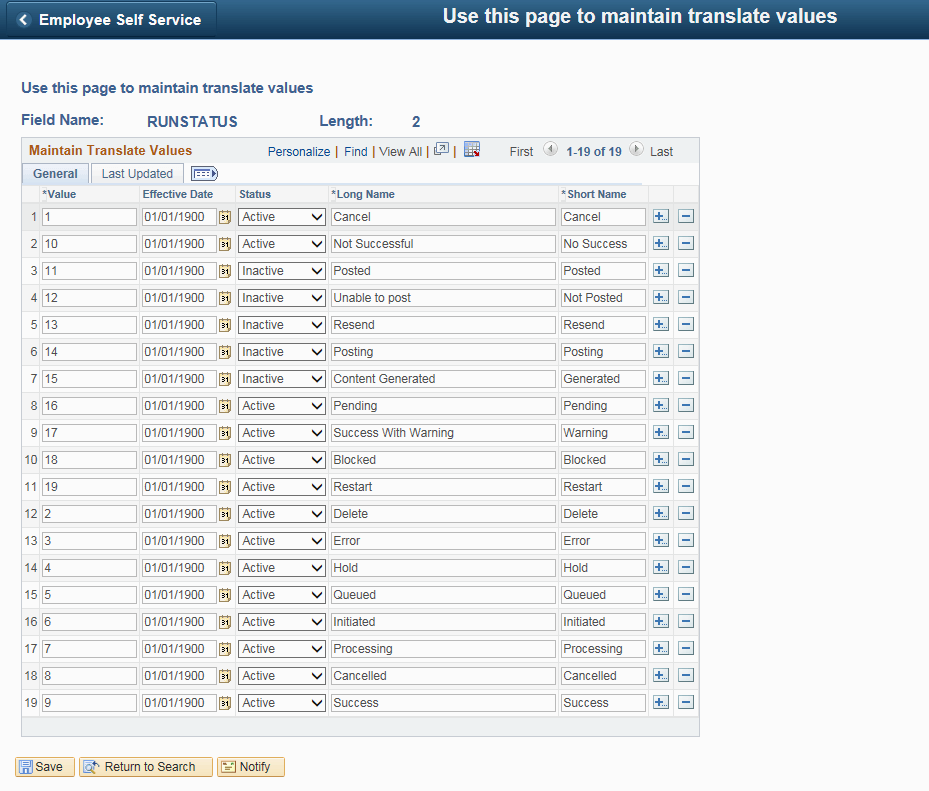Sort by Value column header
Image resolution: width=929 pixels, height=791 pixels.
click(x=62, y=194)
